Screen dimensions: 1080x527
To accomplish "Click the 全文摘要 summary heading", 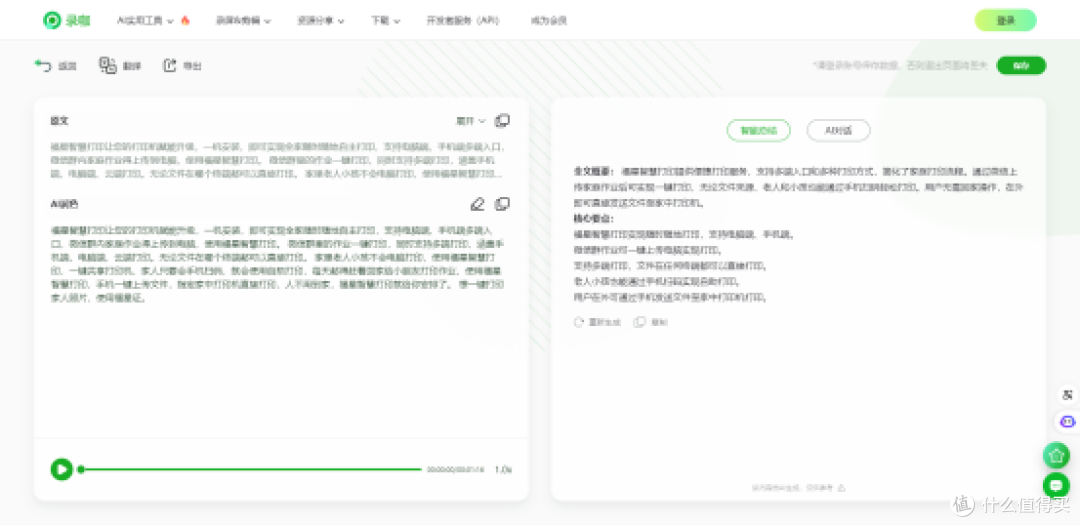I will [x=595, y=172].
